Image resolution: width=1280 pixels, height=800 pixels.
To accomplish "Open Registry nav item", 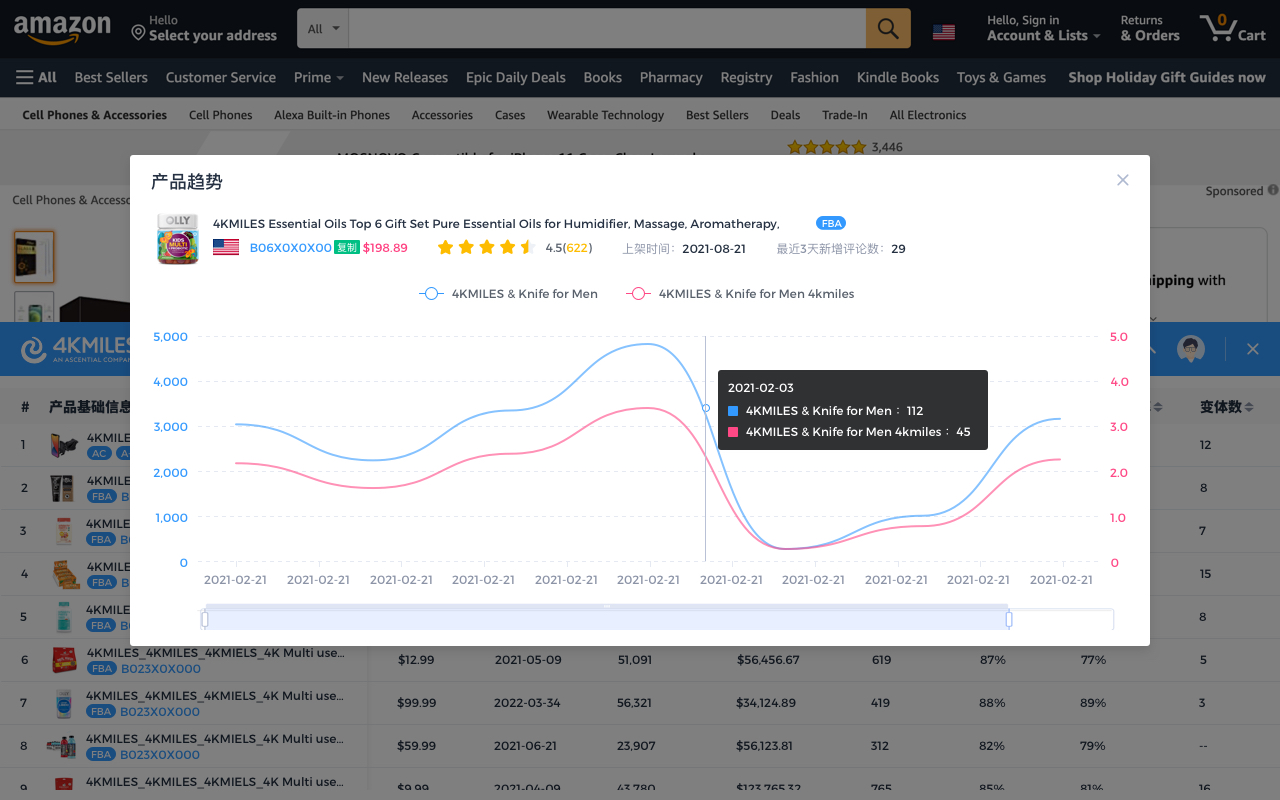I will [x=746, y=77].
